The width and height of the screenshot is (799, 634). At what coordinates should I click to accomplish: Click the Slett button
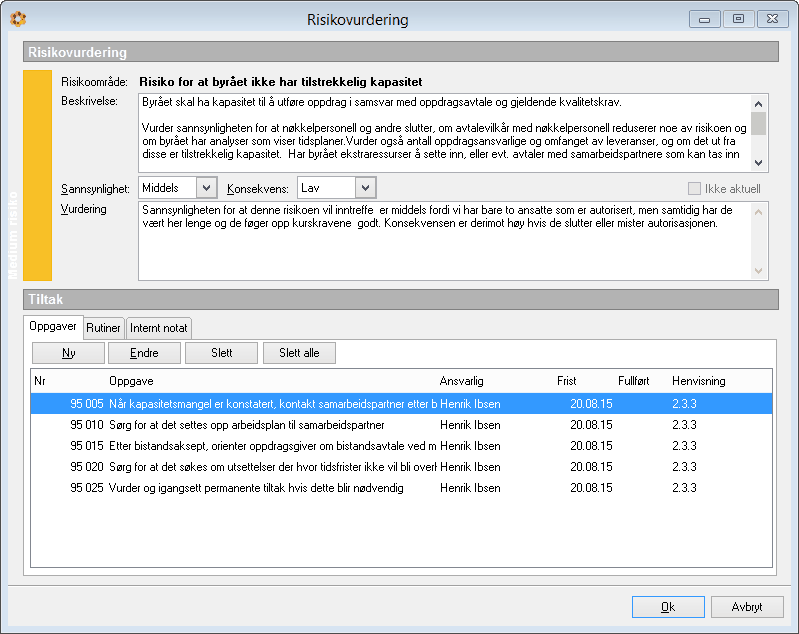(x=222, y=353)
